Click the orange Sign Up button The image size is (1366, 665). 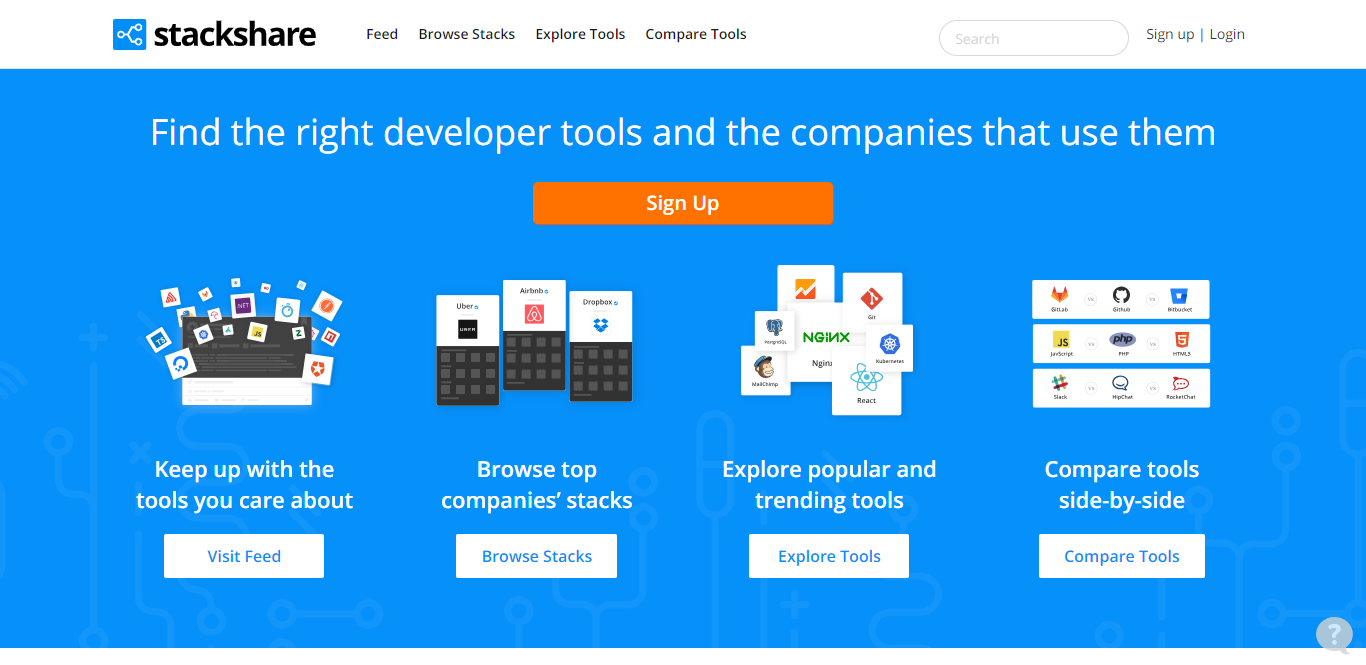[x=683, y=203]
